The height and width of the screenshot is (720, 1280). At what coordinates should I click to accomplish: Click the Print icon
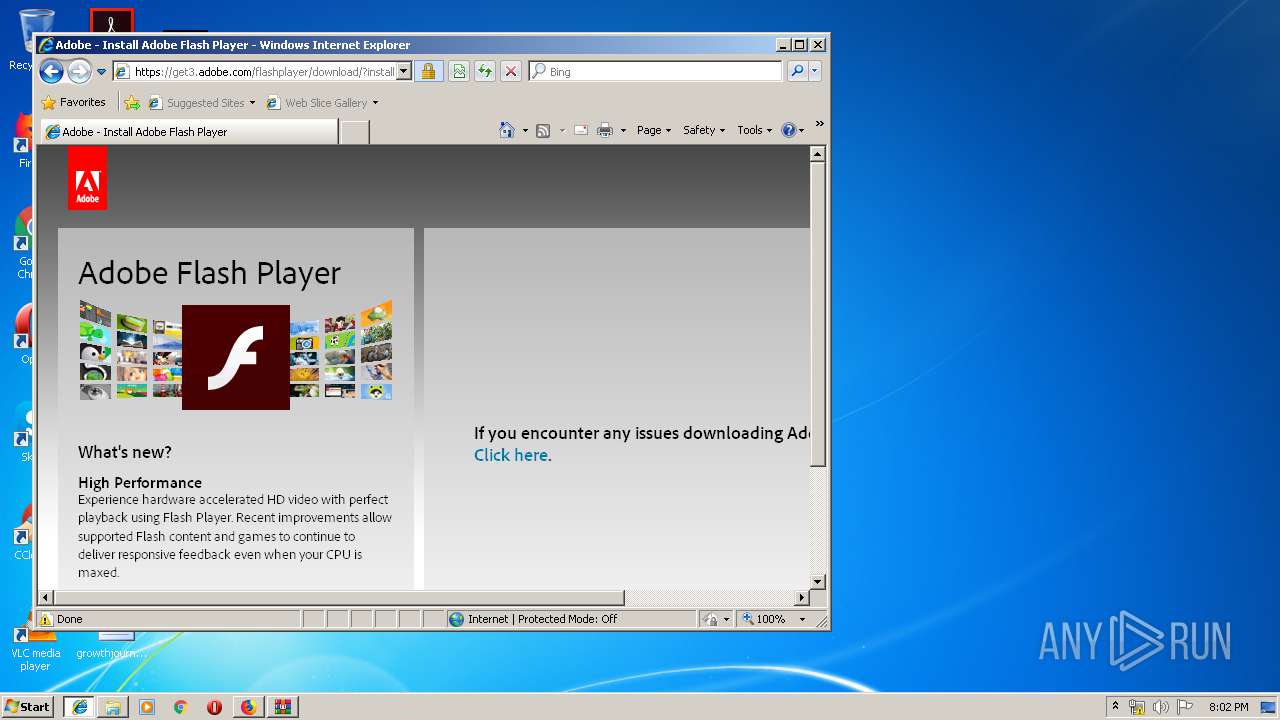click(x=605, y=130)
